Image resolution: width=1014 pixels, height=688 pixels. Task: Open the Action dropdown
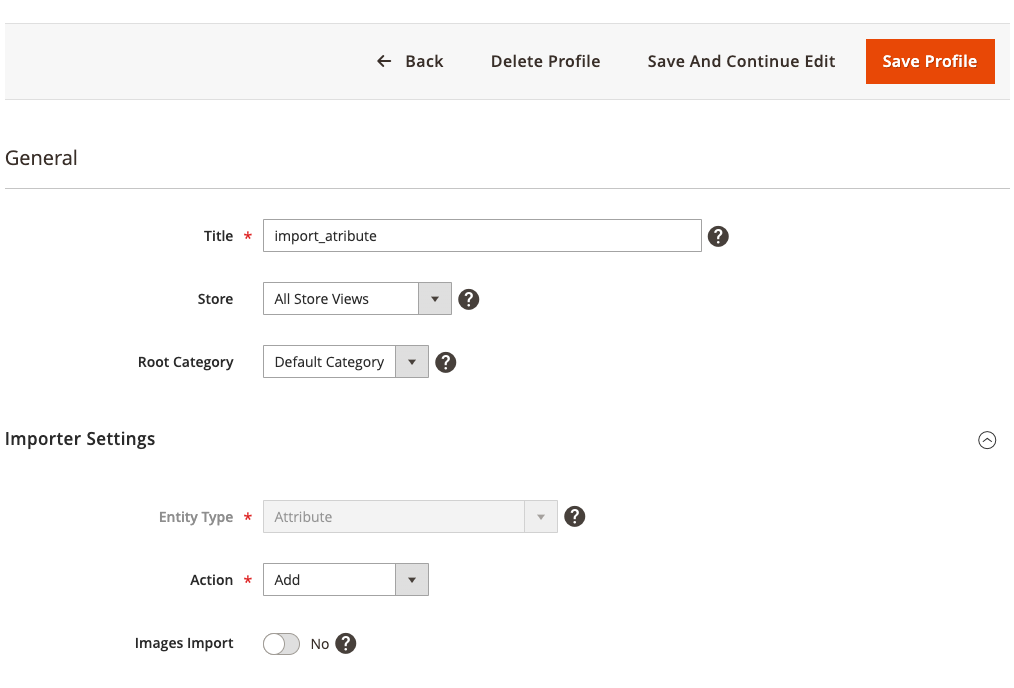pyautogui.click(x=345, y=579)
